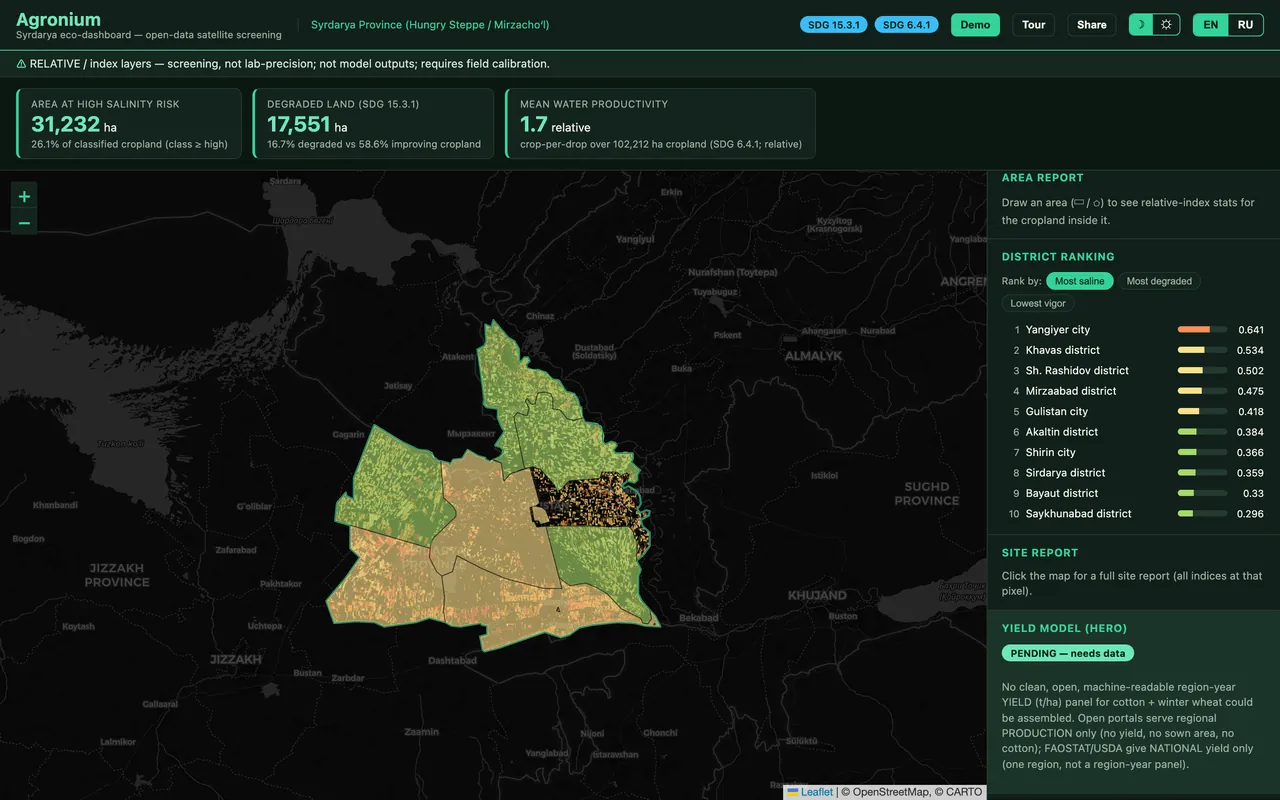The height and width of the screenshot is (800, 1280).
Task: Select Sh. Rashidov district row
Action: [1134, 371]
